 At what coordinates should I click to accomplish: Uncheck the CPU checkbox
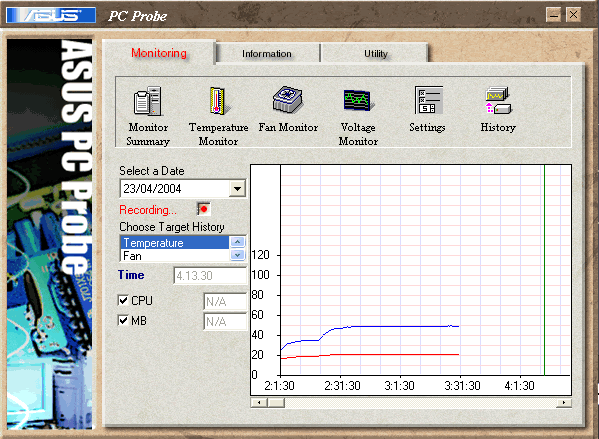pyautogui.click(x=123, y=300)
